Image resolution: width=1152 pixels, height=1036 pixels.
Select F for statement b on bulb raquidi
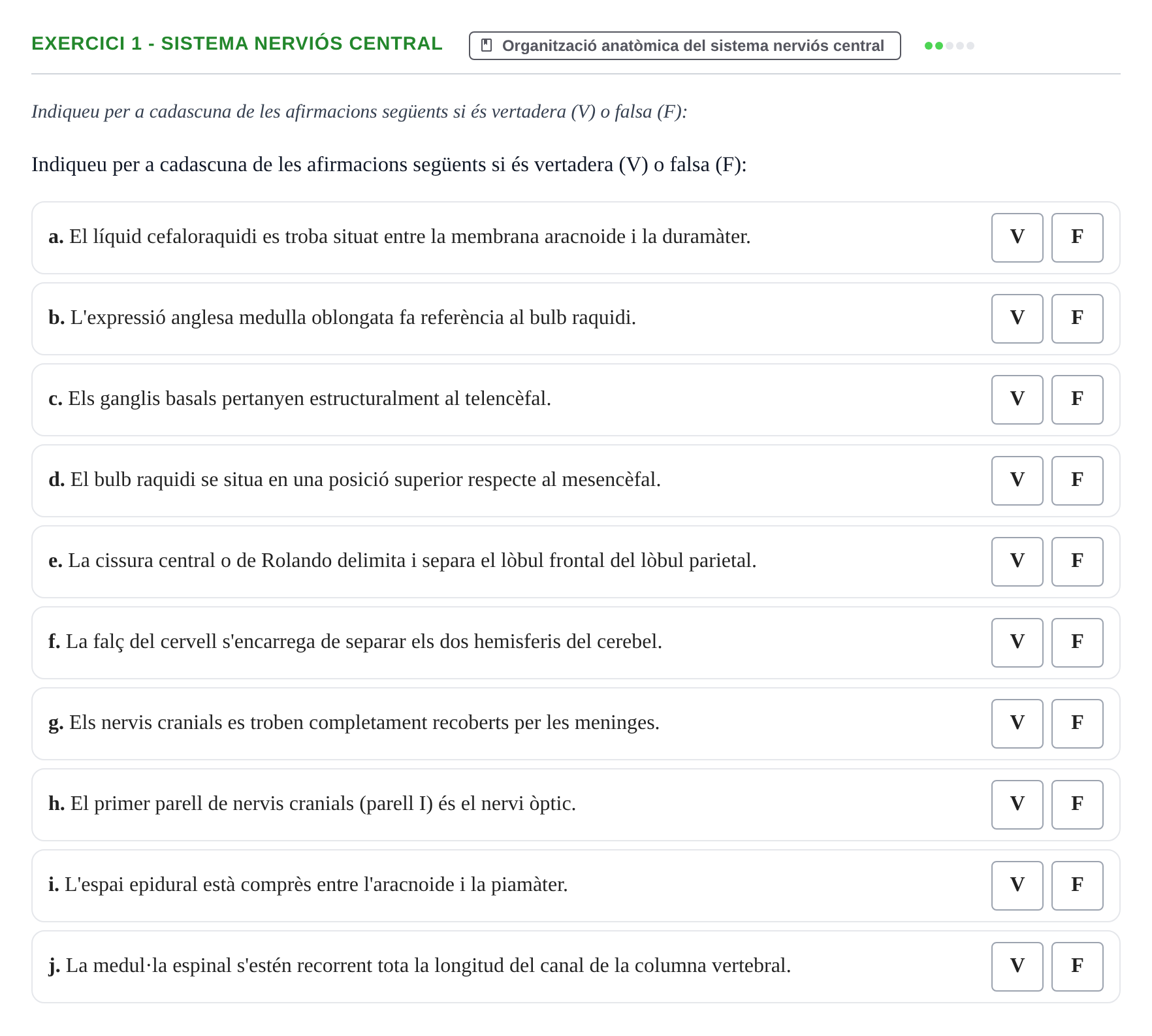click(x=1077, y=319)
